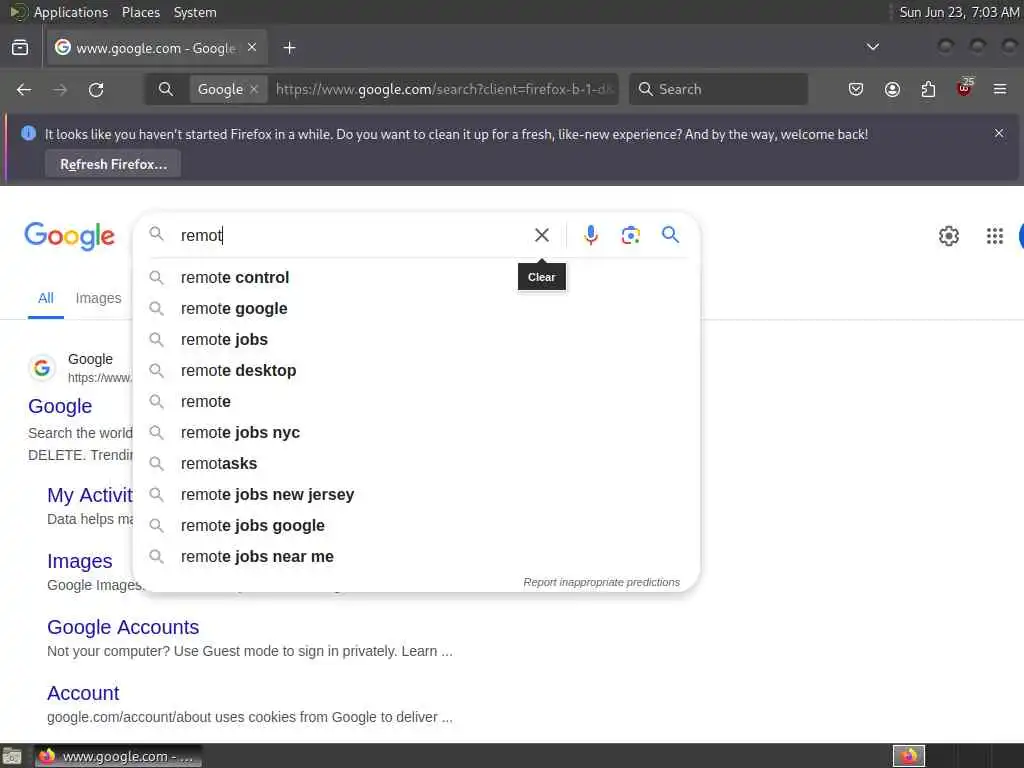Viewport: 1024px width, 768px height.
Task: Open the My Activity sitelink
Action: click(89, 496)
